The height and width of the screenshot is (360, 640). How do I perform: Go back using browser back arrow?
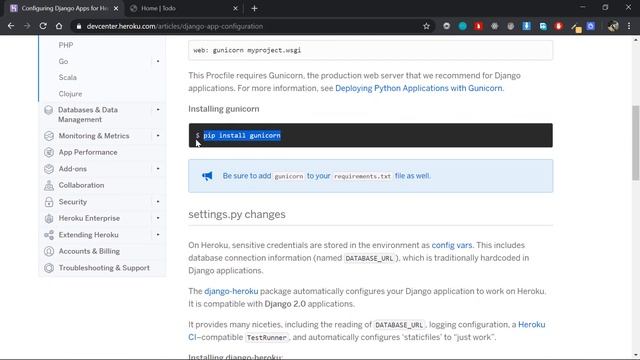coord(11,26)
